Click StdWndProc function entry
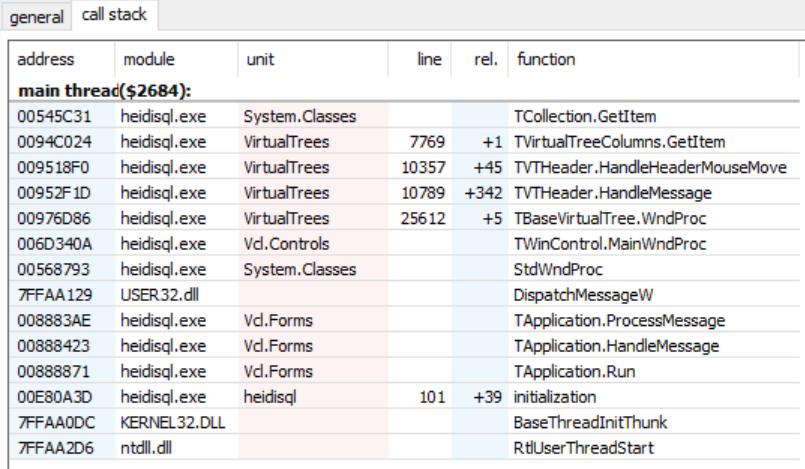The height and width of the screenshot is (469, 805). pyautogui.click(x=558, y=269)
